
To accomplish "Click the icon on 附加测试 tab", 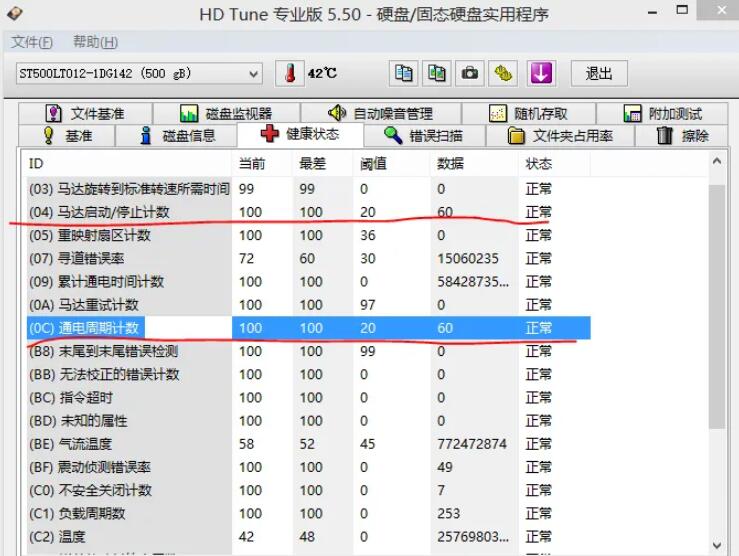I will (632, 114).
